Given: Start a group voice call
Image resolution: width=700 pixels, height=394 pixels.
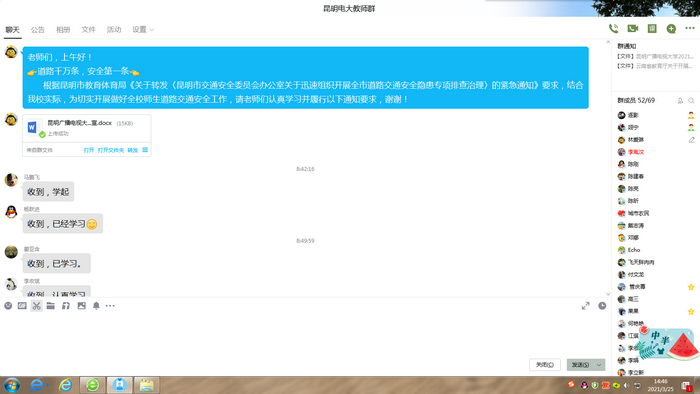Looking at the screenshot, I should click(613, 29).
